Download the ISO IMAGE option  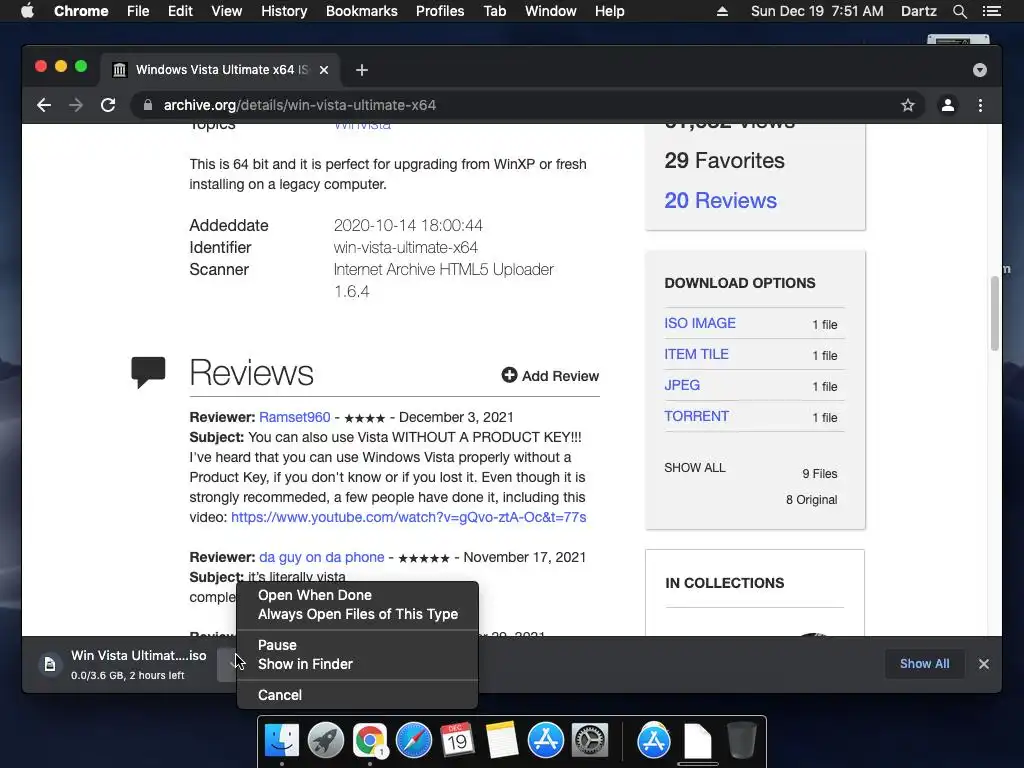click(699, 323)
